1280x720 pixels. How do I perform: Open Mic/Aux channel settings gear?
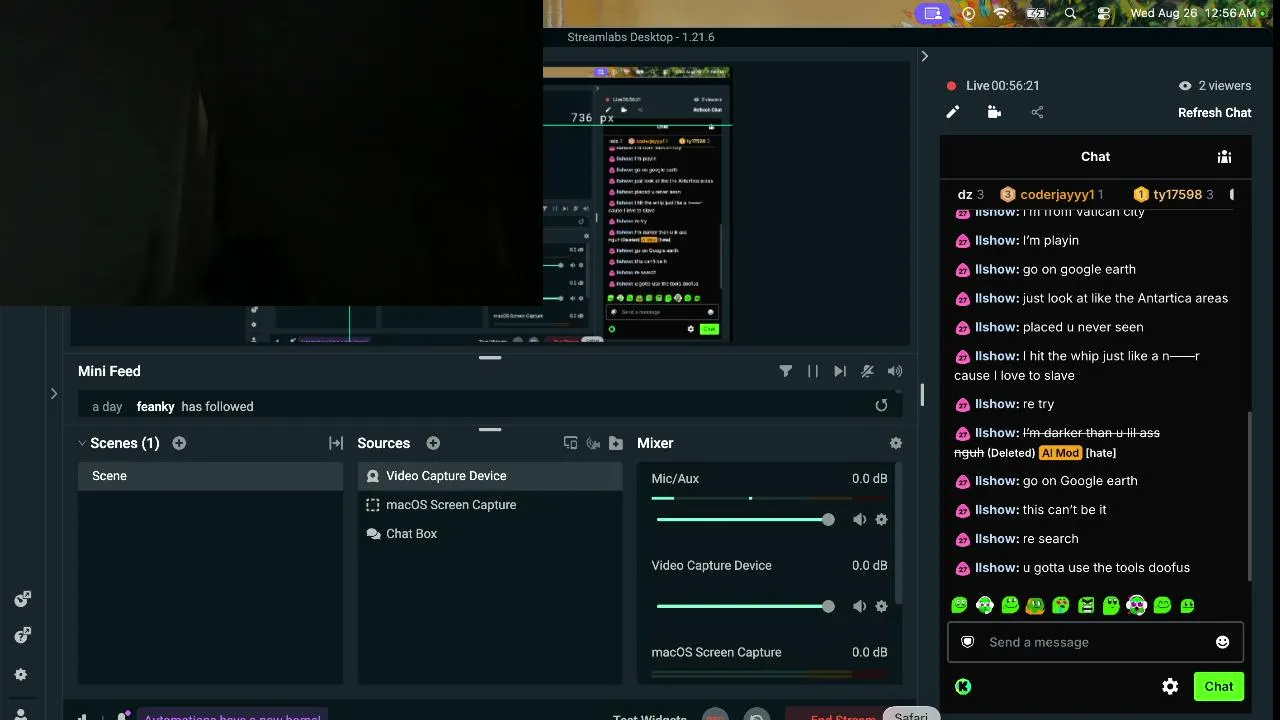(881, 519)
